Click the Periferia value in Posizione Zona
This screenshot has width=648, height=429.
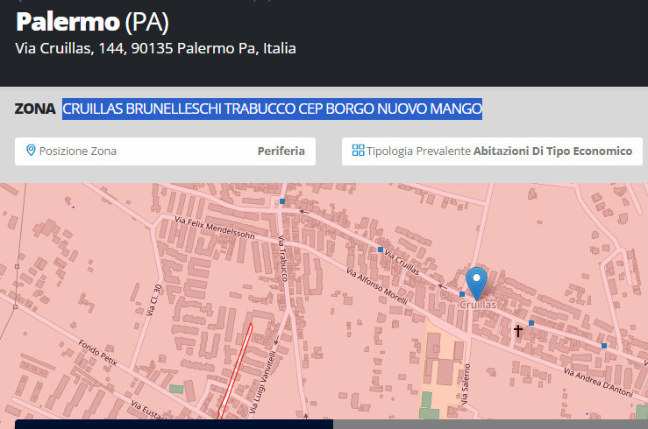(281, 151)
